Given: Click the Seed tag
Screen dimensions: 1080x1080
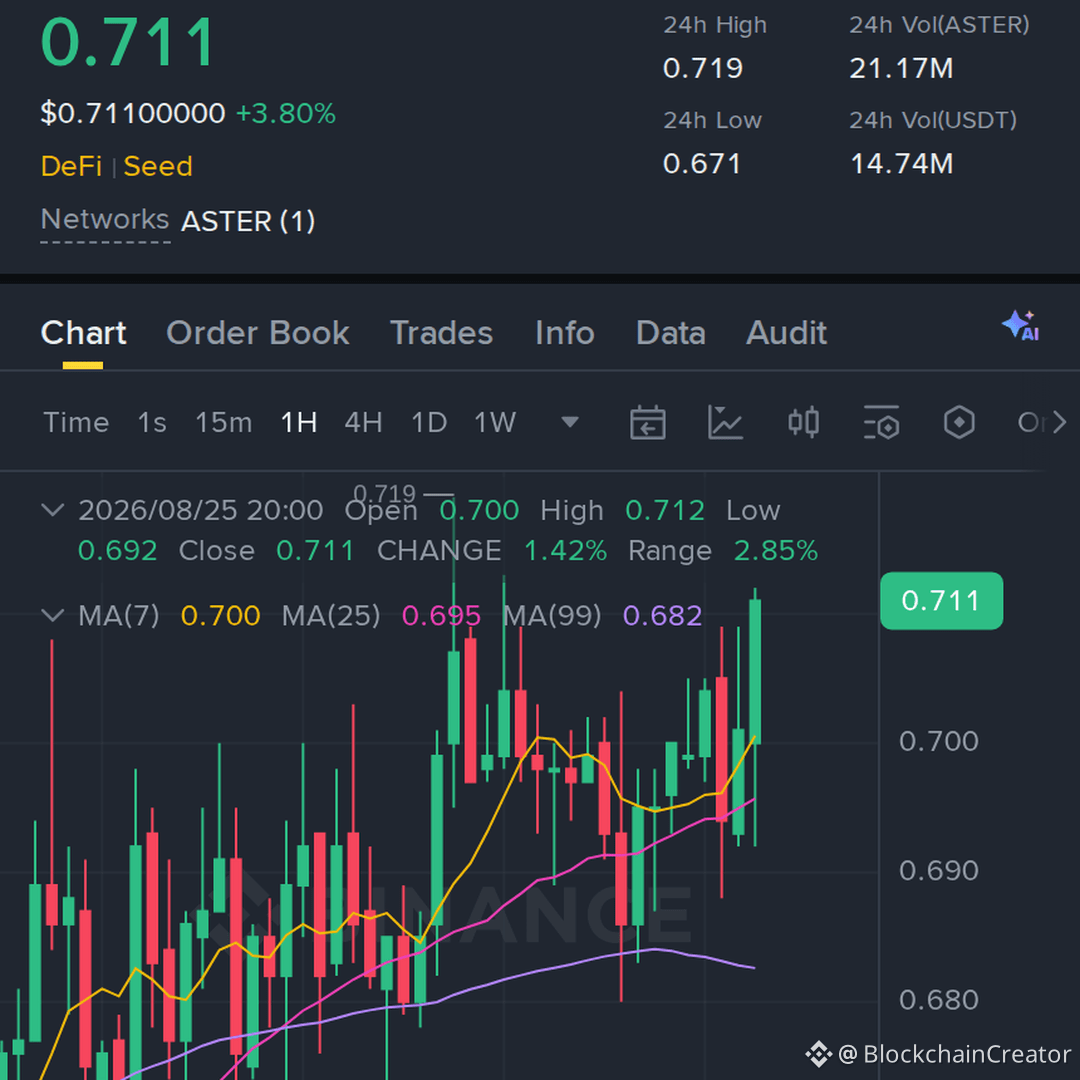Looking at the screenshot, I should click(x=158, y=167).
